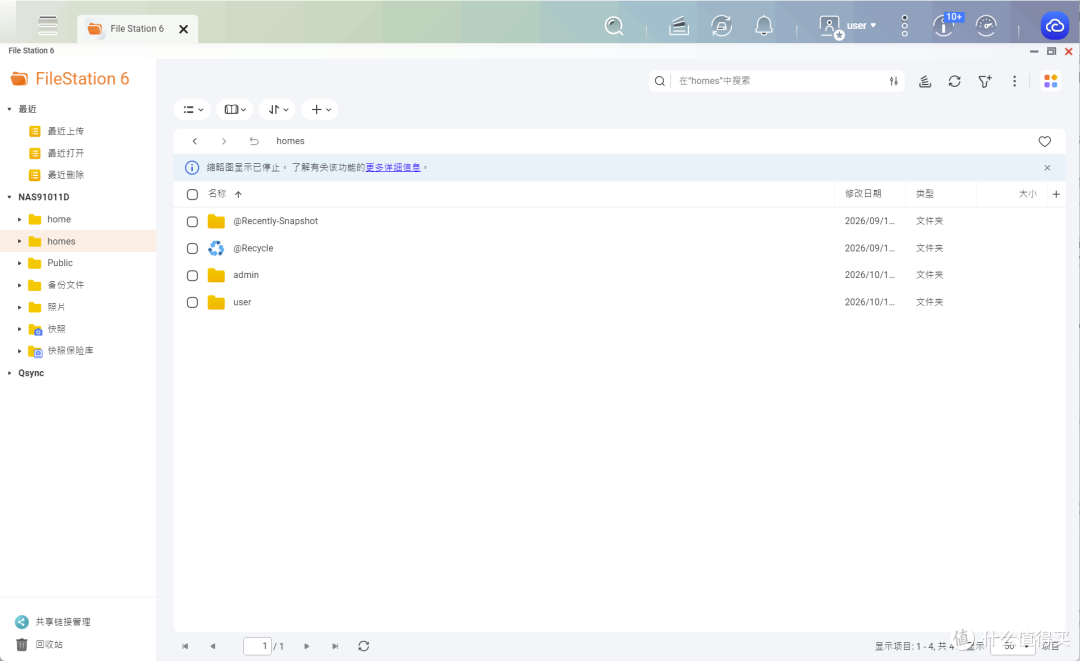Expand the Public folder tree node

(x=19, y=263)
